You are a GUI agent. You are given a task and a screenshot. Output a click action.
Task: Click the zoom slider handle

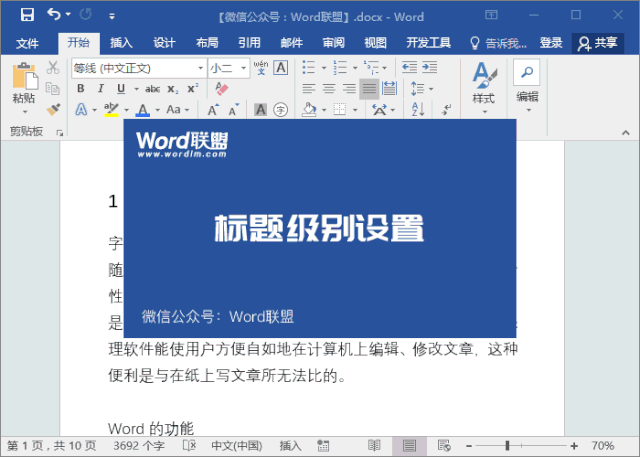(x=507, y=446)
